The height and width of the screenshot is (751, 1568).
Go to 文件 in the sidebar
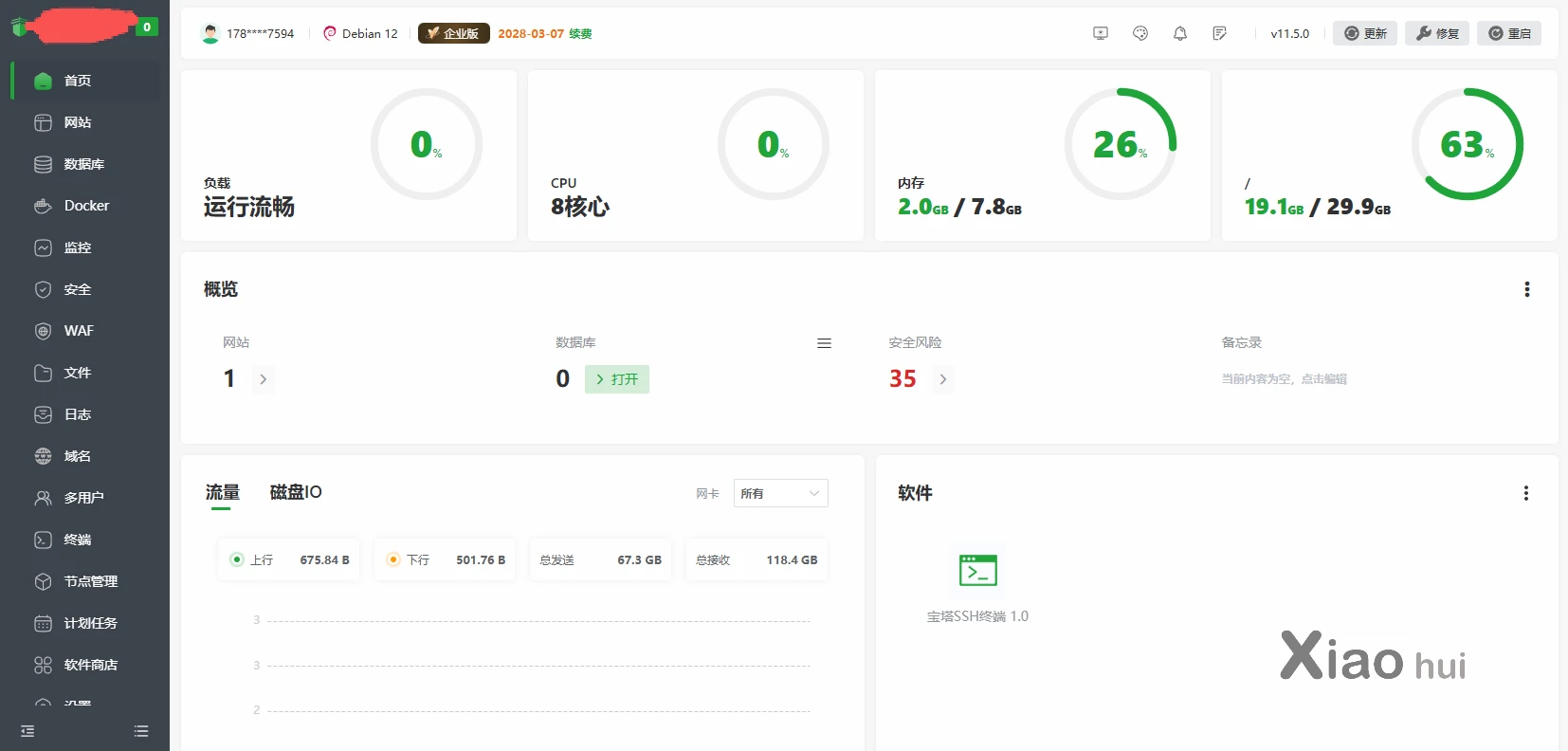coord(77,373)
